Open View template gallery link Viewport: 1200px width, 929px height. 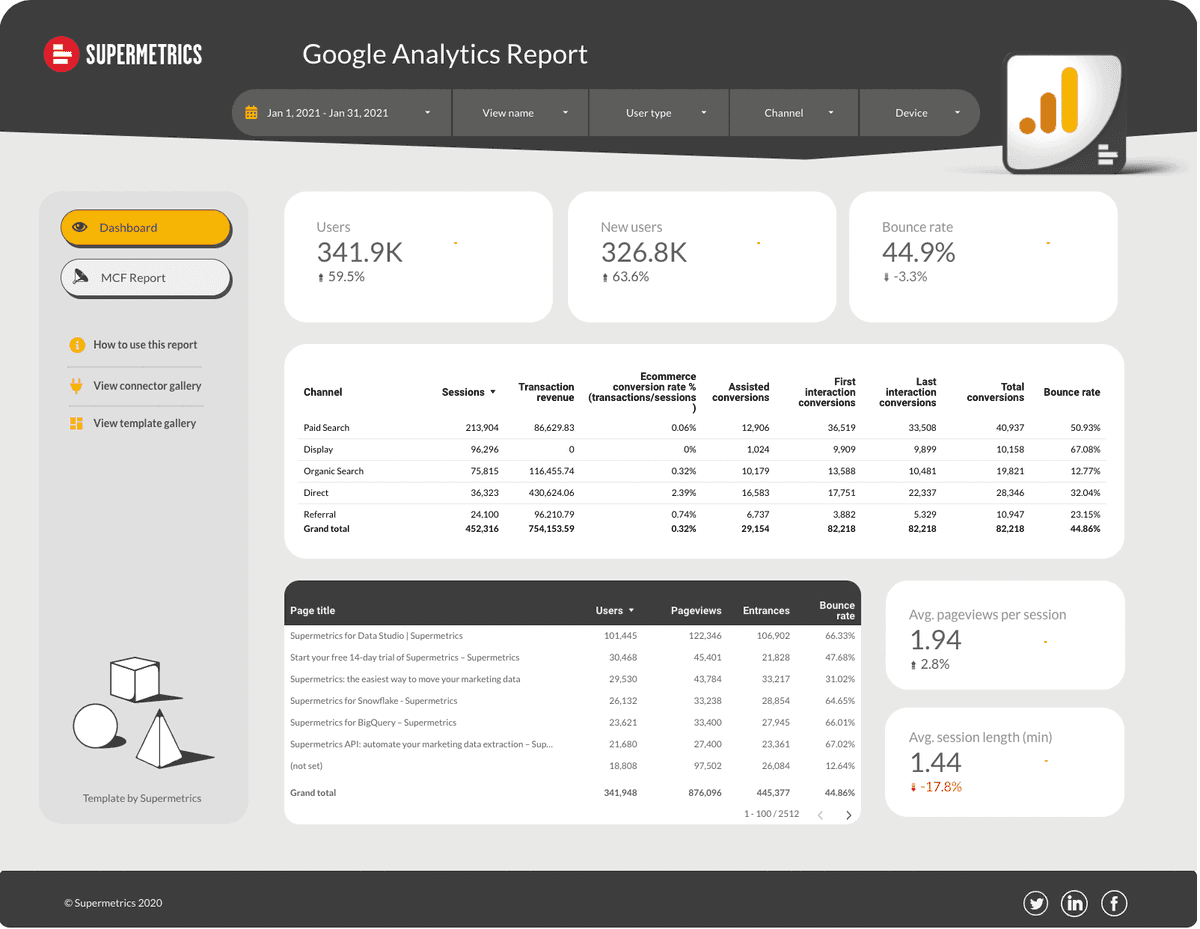[x=145, y=424]
